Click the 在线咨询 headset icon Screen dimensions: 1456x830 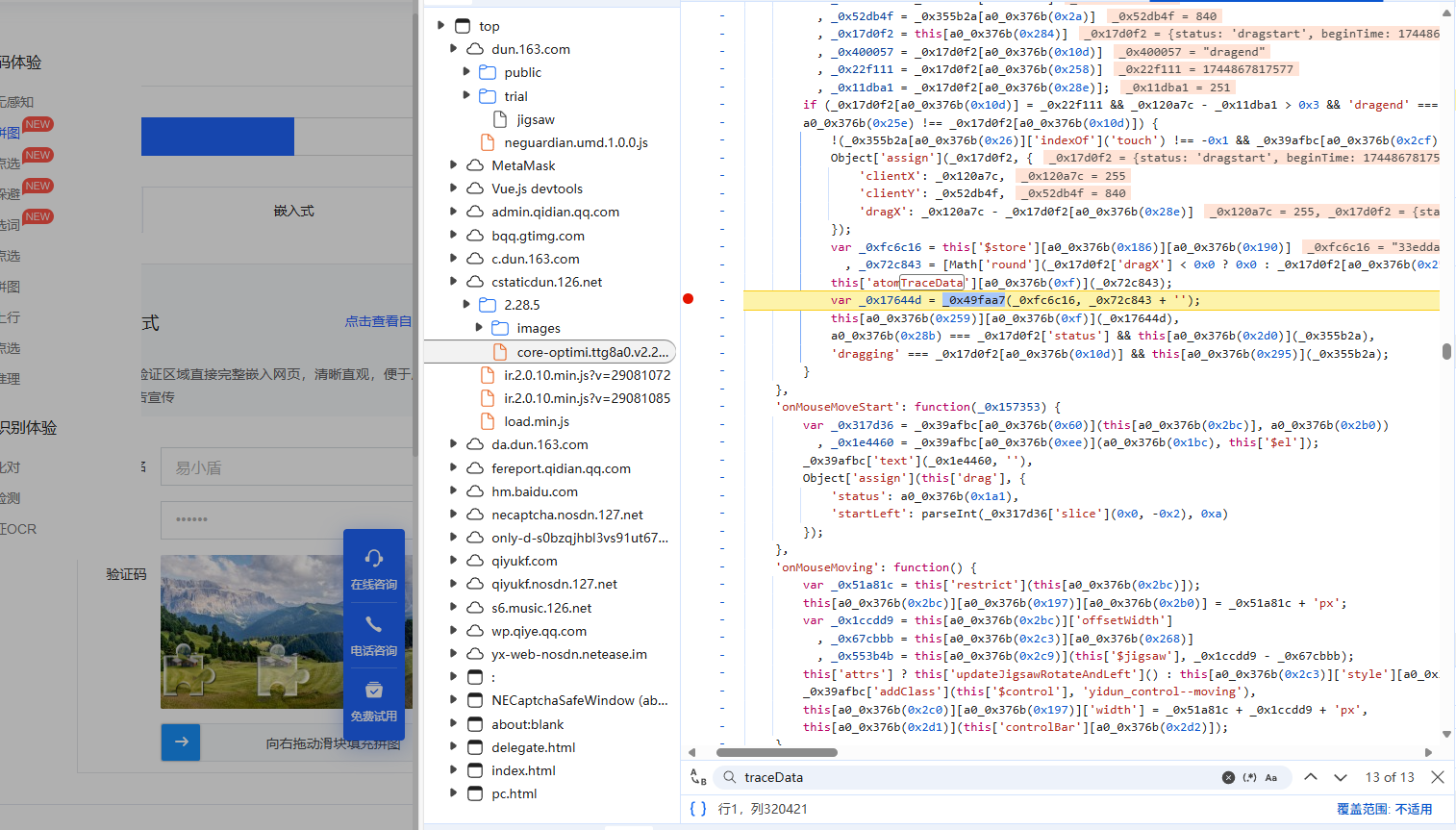coord(374,559)
